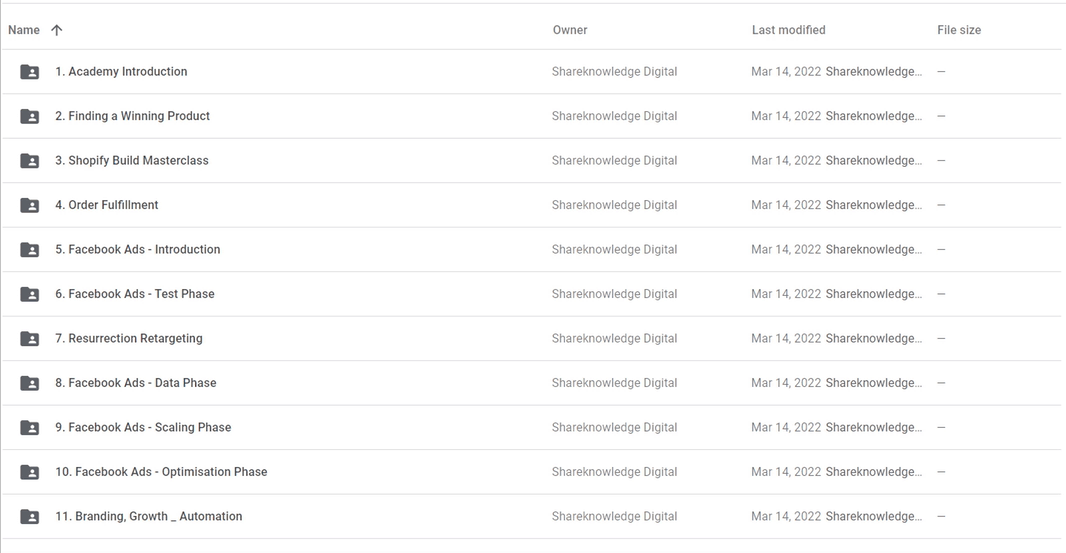Click the Last modified column header

pos(788,30)
